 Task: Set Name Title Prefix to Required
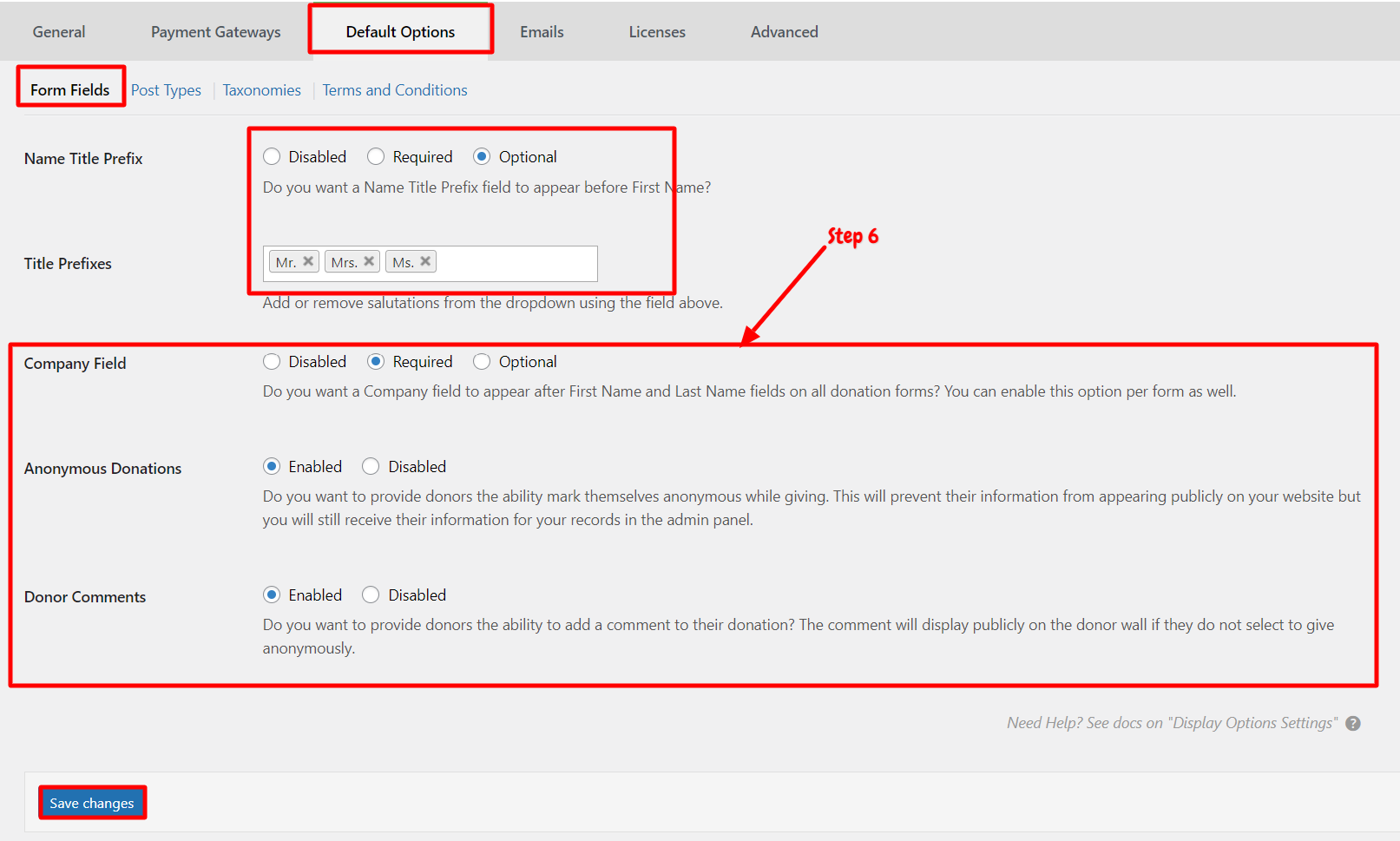tap(376, 156)
